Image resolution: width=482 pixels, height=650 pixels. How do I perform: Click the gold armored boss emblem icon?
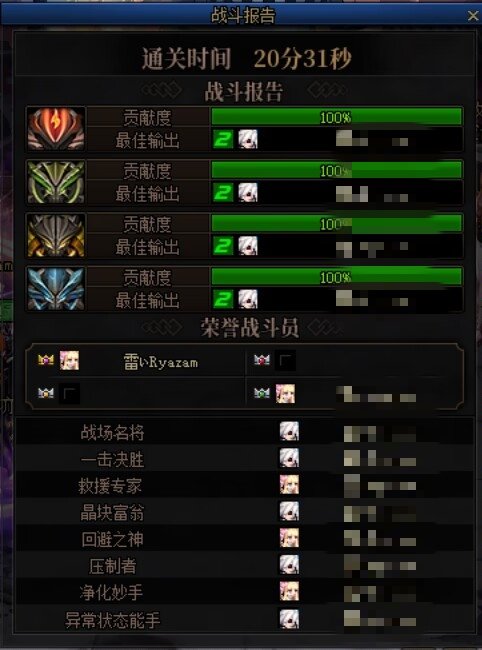(56, 235)
